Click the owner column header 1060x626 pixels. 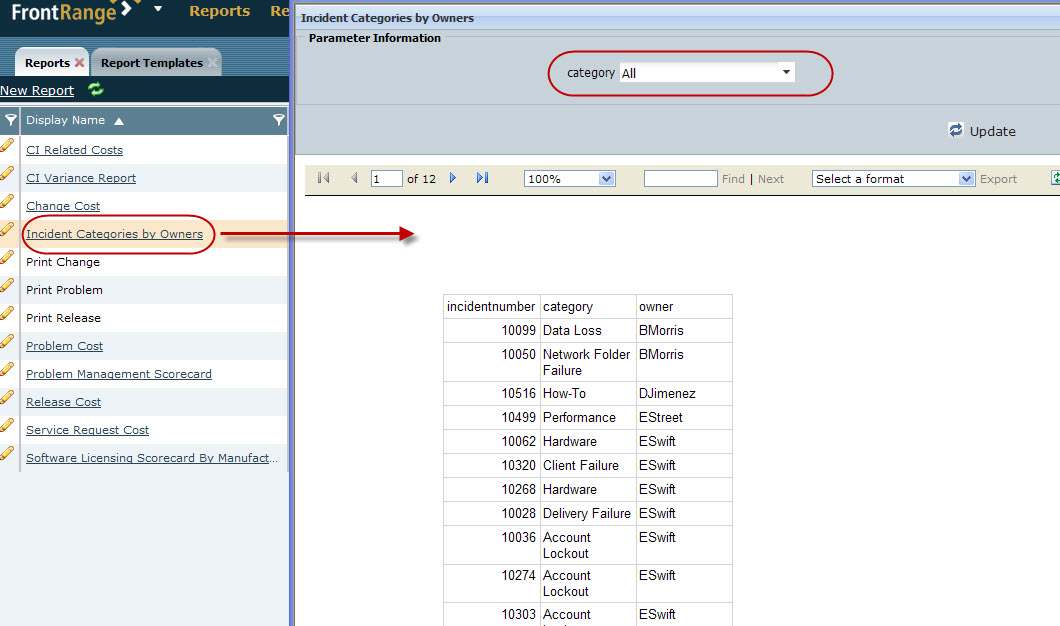click(684, 307)
